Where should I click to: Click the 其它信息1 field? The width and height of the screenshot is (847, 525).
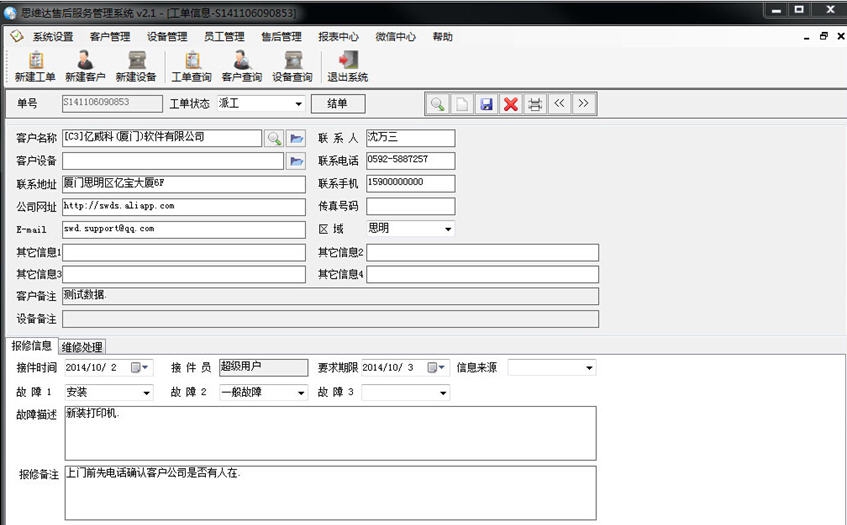(184, 252)
